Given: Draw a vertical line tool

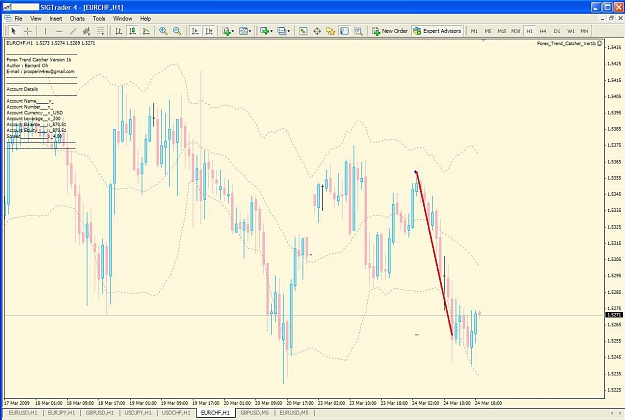Looking at the screenshot, I should click(45, 31).
